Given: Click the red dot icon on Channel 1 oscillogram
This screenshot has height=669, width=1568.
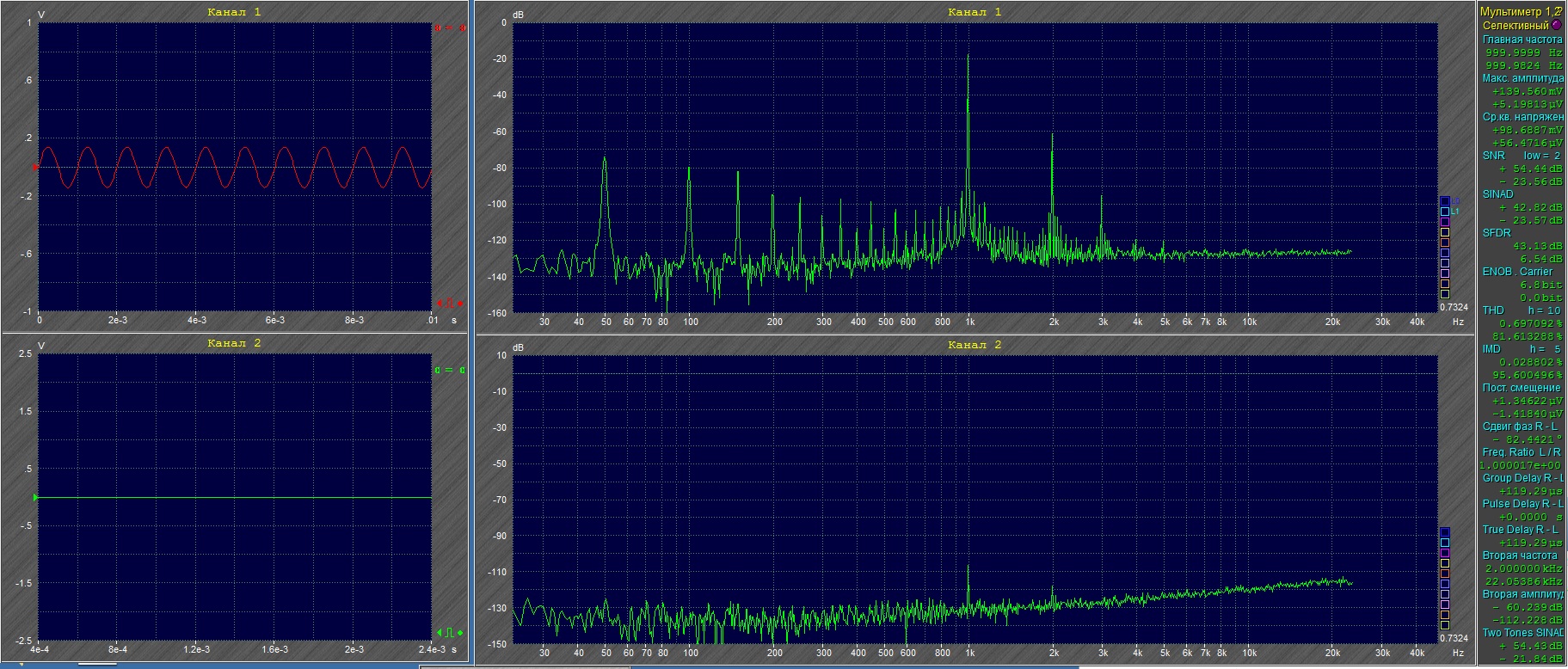Looking at the screenshot, I should [460, 304].
